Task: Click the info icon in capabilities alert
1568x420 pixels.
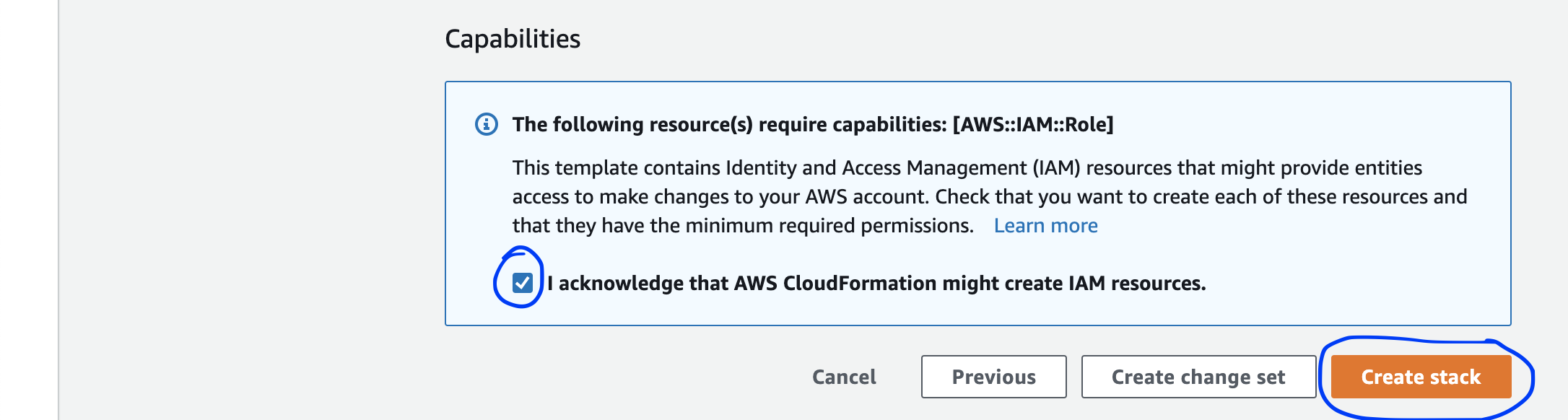Action: tap(487, 124)
